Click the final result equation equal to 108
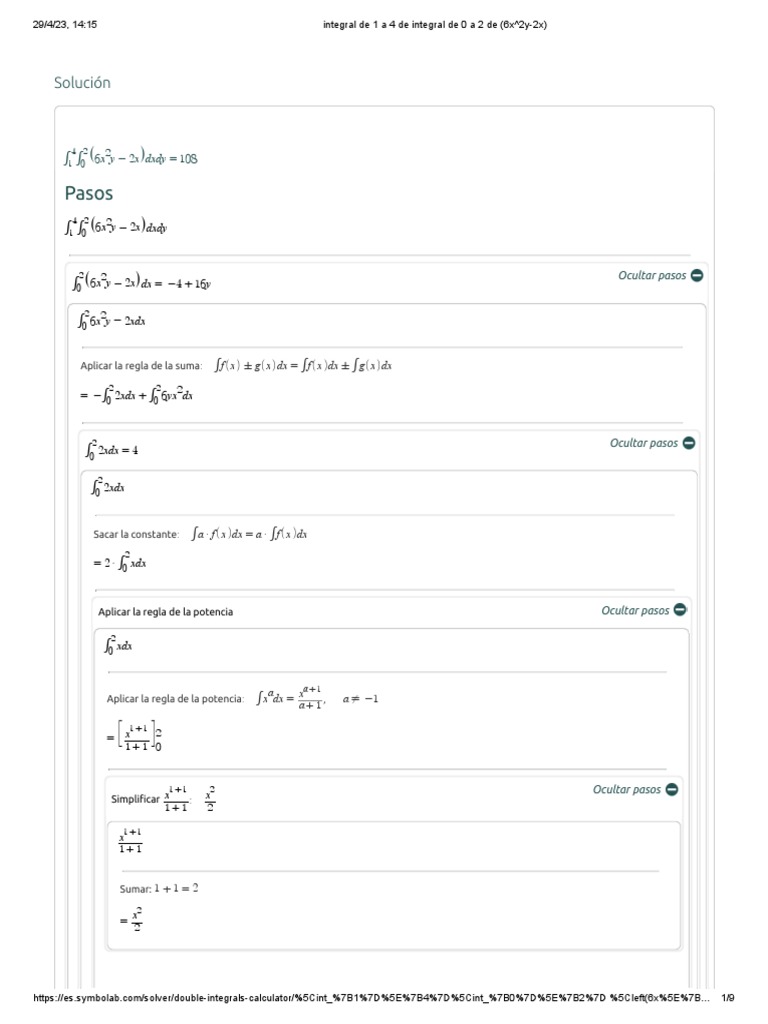 coord(131,158)
